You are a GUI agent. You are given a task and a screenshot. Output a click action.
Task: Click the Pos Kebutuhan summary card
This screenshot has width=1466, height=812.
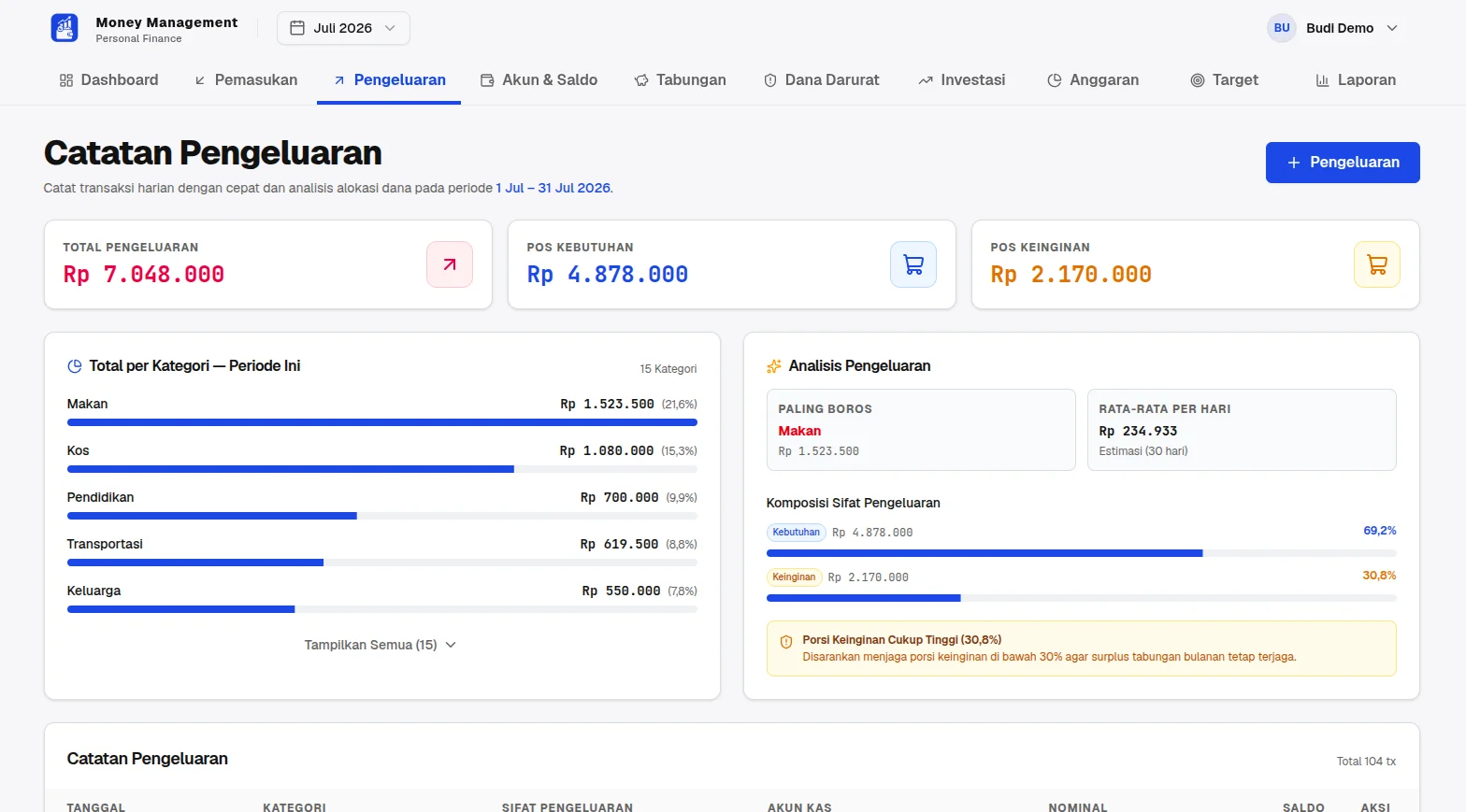pos(732,264)
